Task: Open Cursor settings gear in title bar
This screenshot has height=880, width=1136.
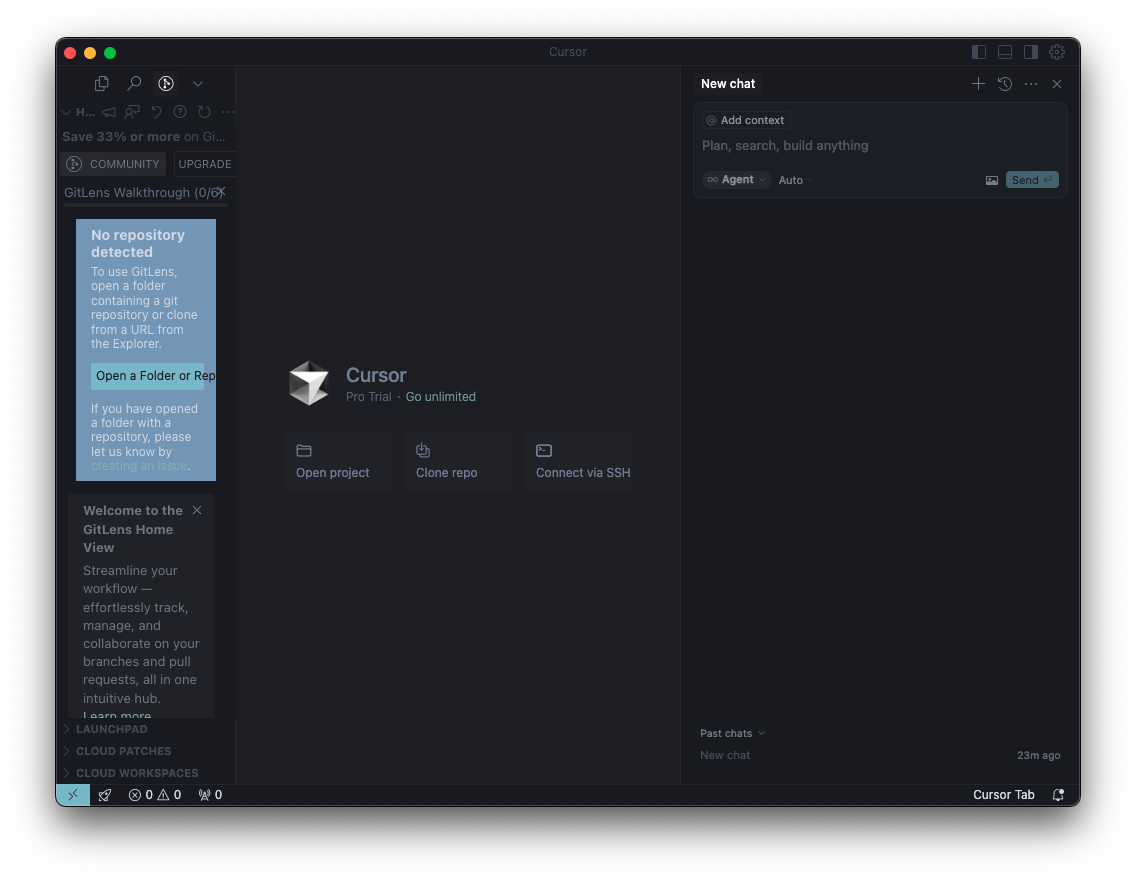Action: 1057,52
